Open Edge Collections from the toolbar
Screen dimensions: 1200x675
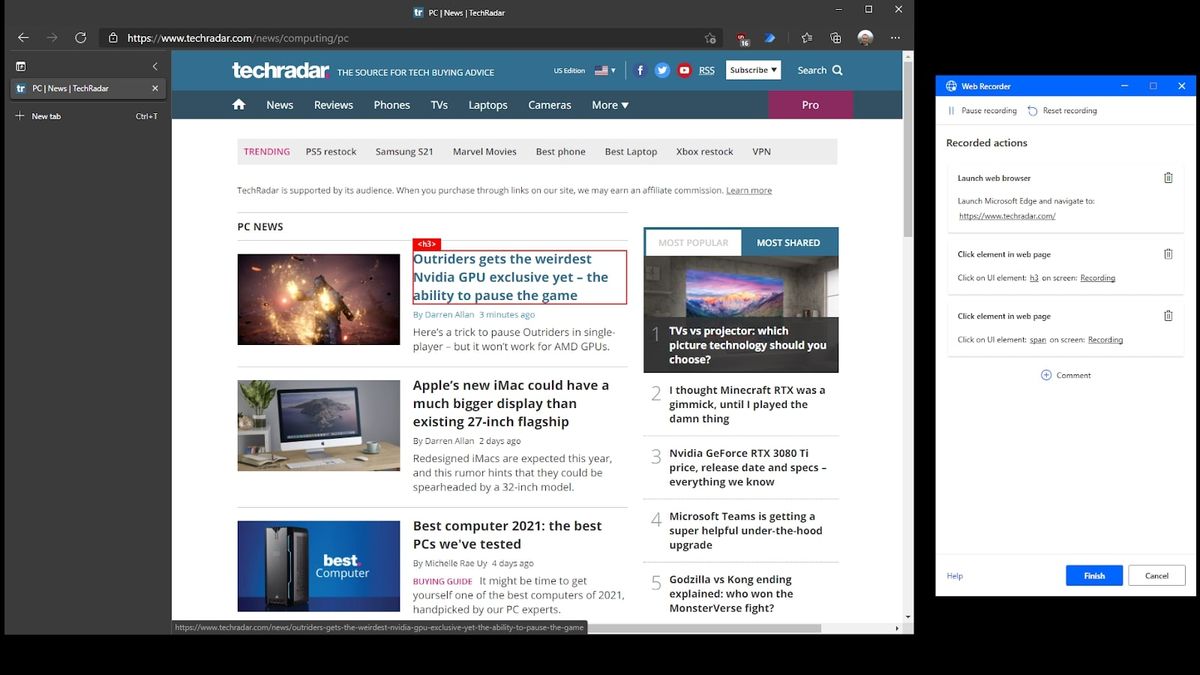point(835,37)
